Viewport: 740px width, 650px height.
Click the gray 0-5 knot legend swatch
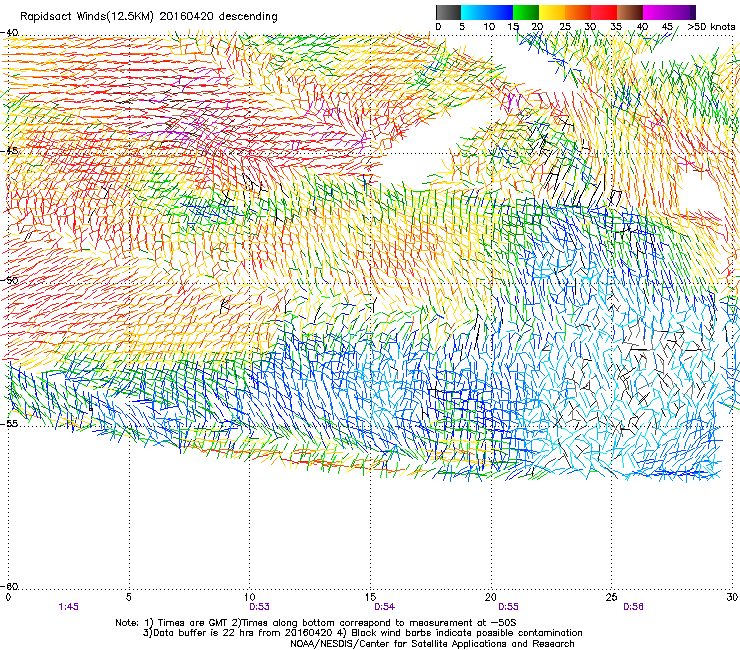point(448,12)
